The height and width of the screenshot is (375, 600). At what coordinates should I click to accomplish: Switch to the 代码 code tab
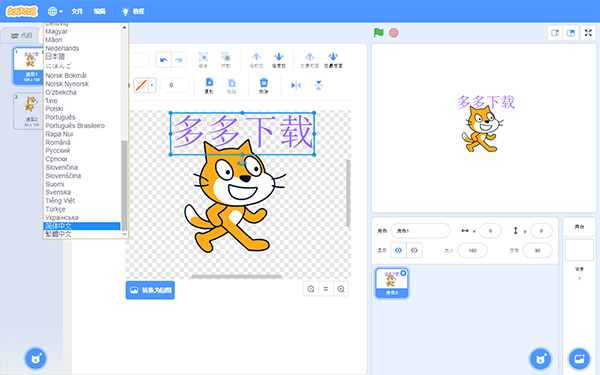(22, 36)
